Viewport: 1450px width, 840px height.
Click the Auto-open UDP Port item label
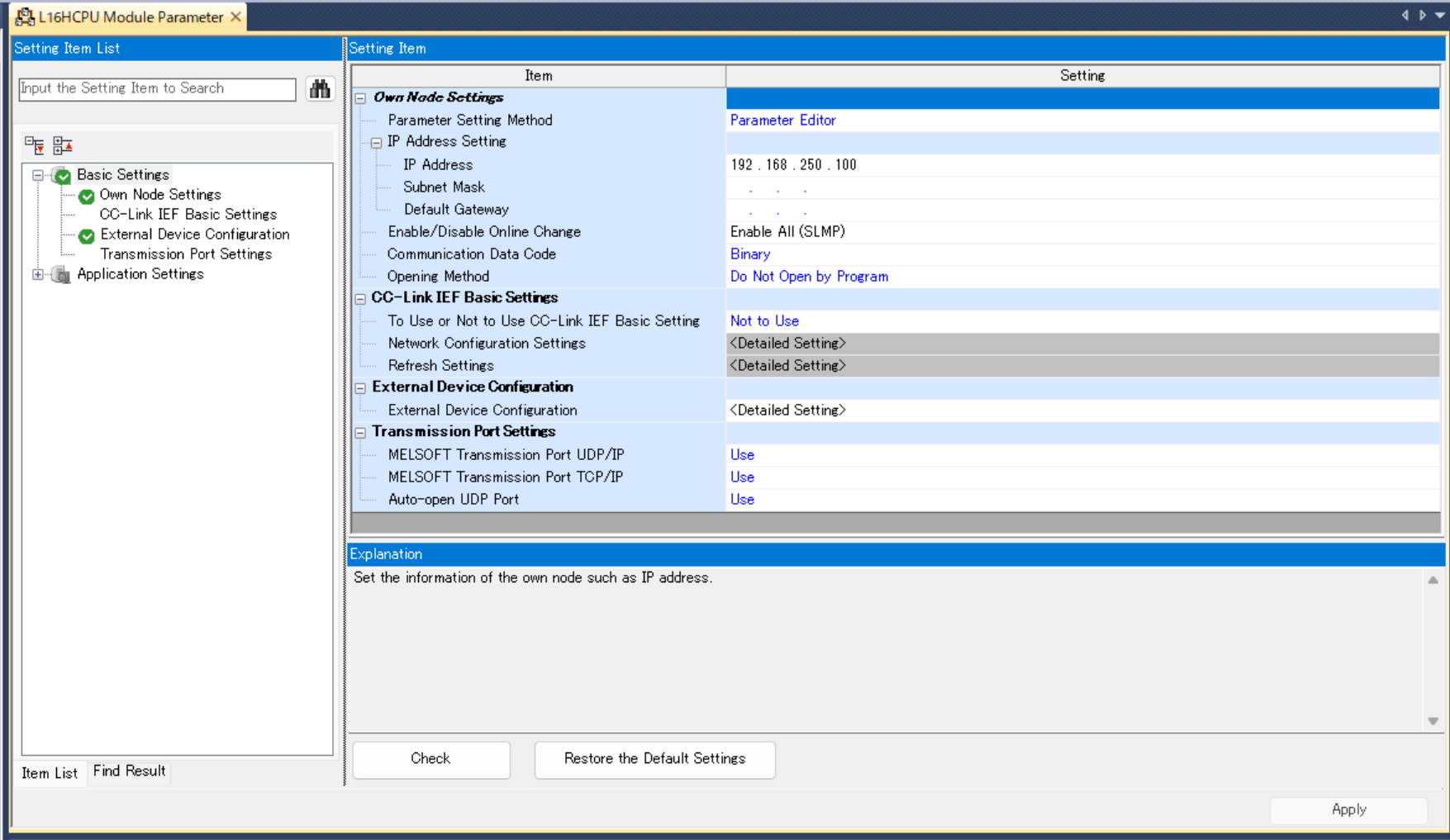pyautogui.click(x=454, y=500)
